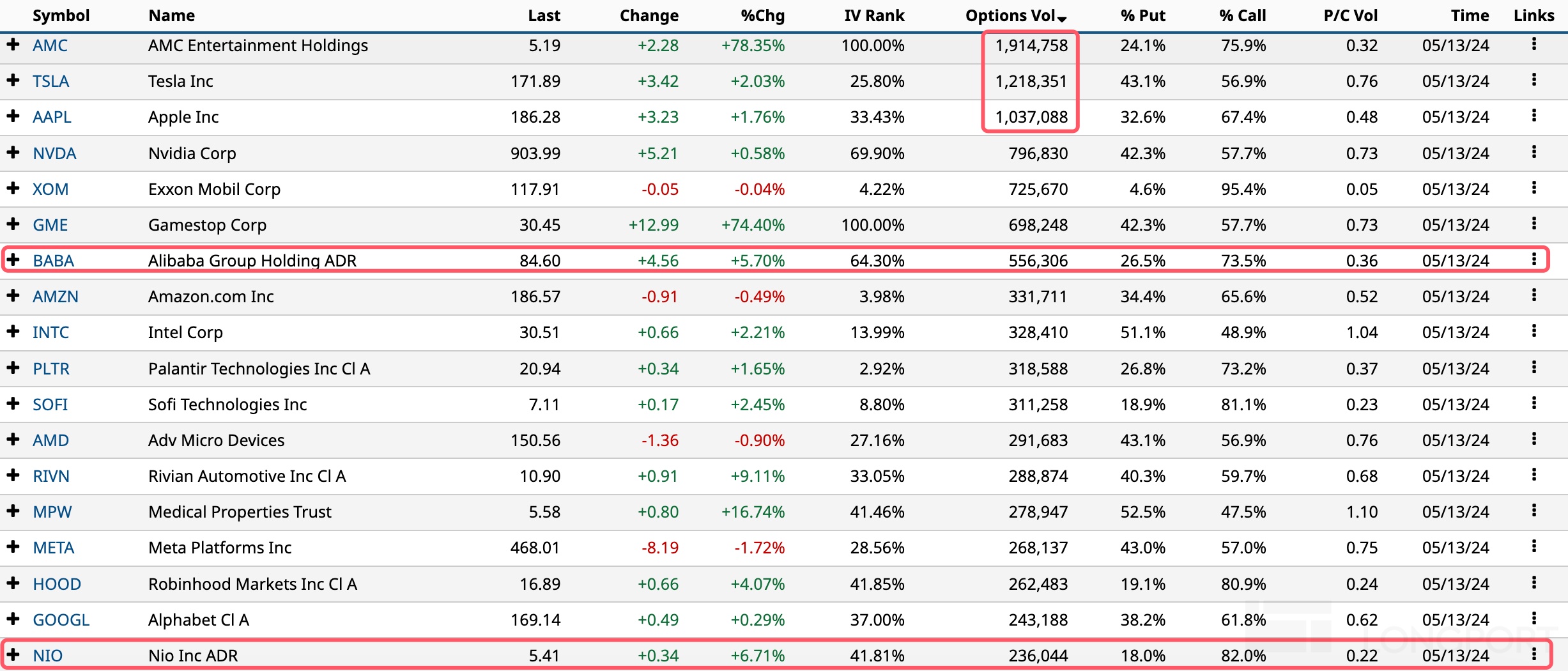1568x671 pixels.
Task: Open the links menu for NIO row
Action: pyautogui.click(x=1533, y=654)
